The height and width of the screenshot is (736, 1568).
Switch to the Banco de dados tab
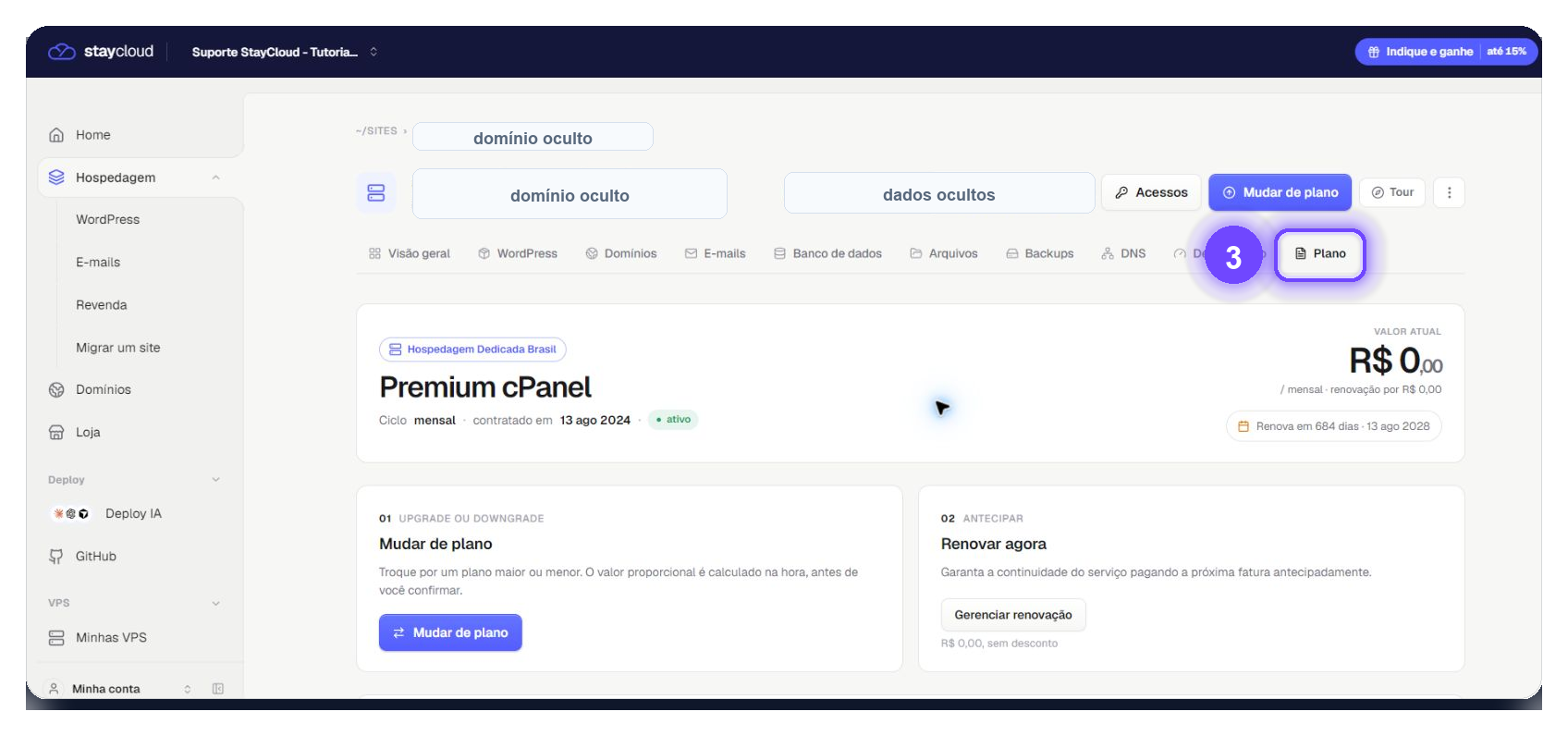[827, 253]
